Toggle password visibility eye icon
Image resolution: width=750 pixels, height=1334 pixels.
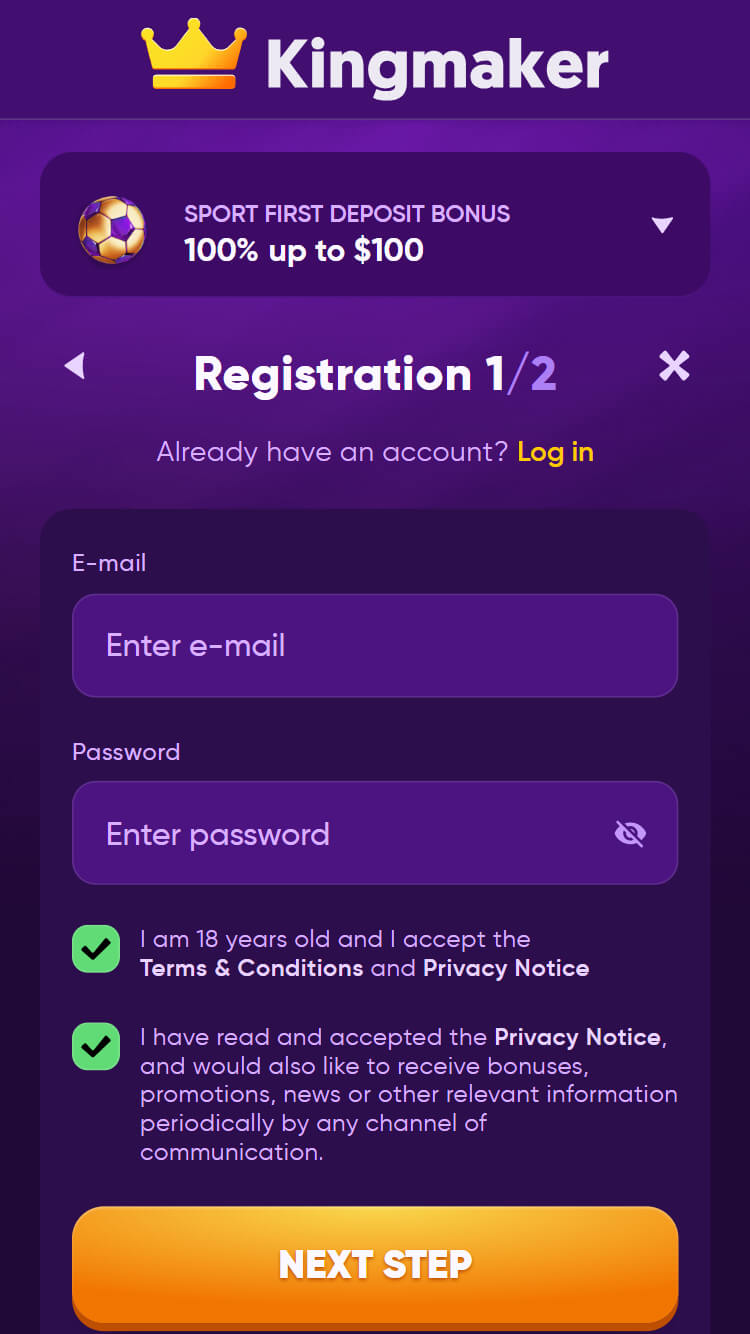(x=630, y=833)
